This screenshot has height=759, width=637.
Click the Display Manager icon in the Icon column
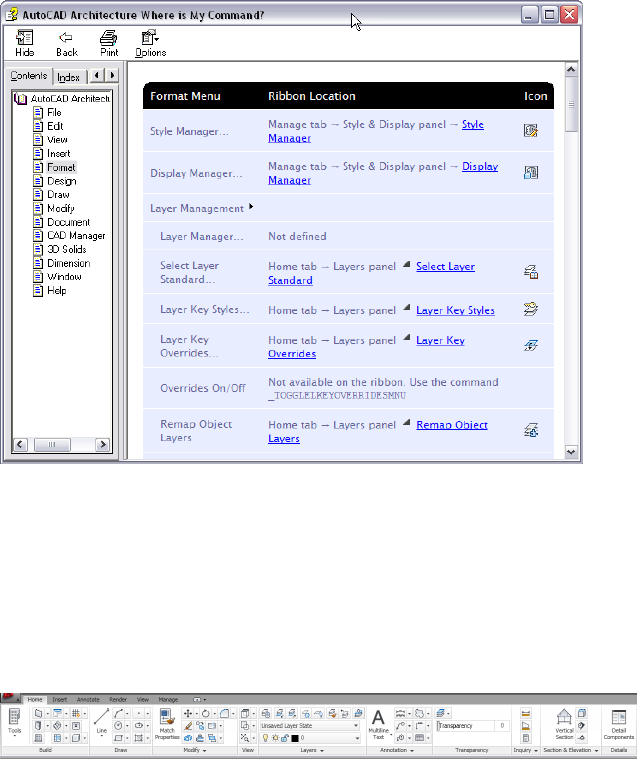pos(531,172)
